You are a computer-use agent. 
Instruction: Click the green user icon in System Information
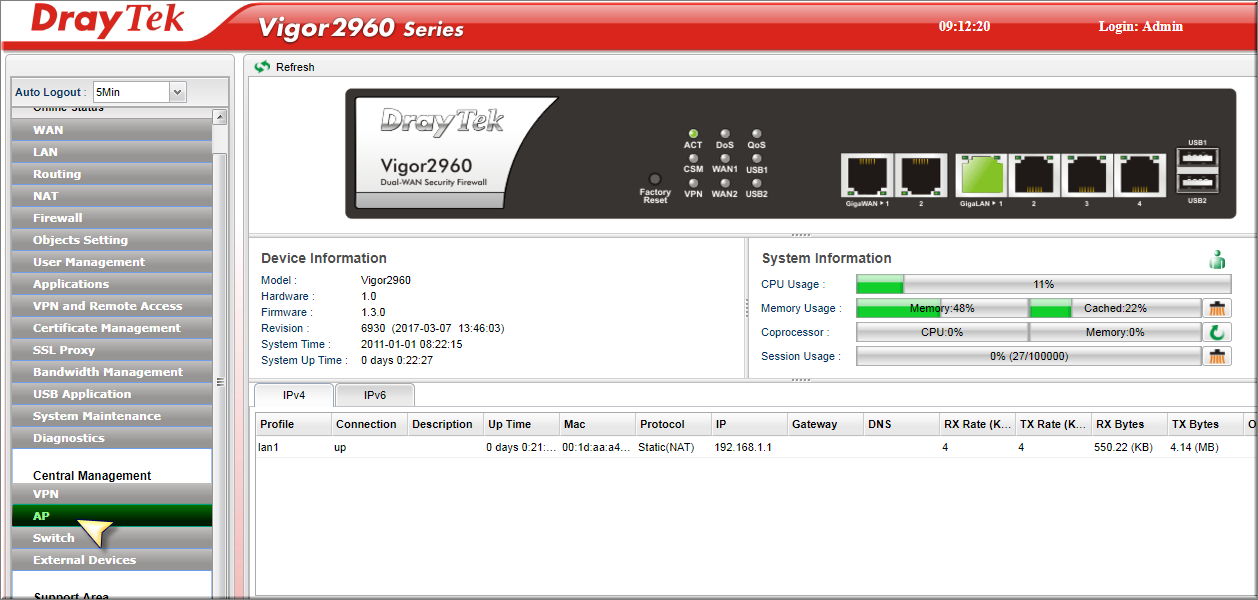point(1217,260)
